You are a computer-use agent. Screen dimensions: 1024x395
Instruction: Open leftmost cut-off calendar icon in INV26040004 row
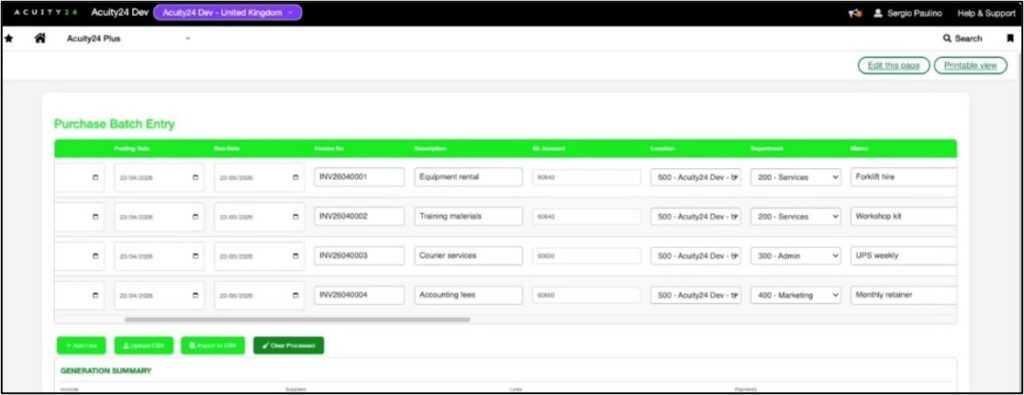[x=95, y=295]
